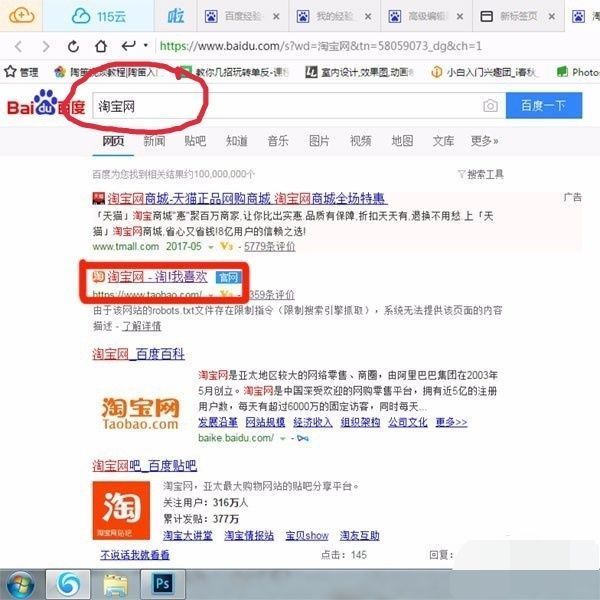
Task: Open the 搜索工具 filter
Action: pyautogui.click(x=481, y=174)
